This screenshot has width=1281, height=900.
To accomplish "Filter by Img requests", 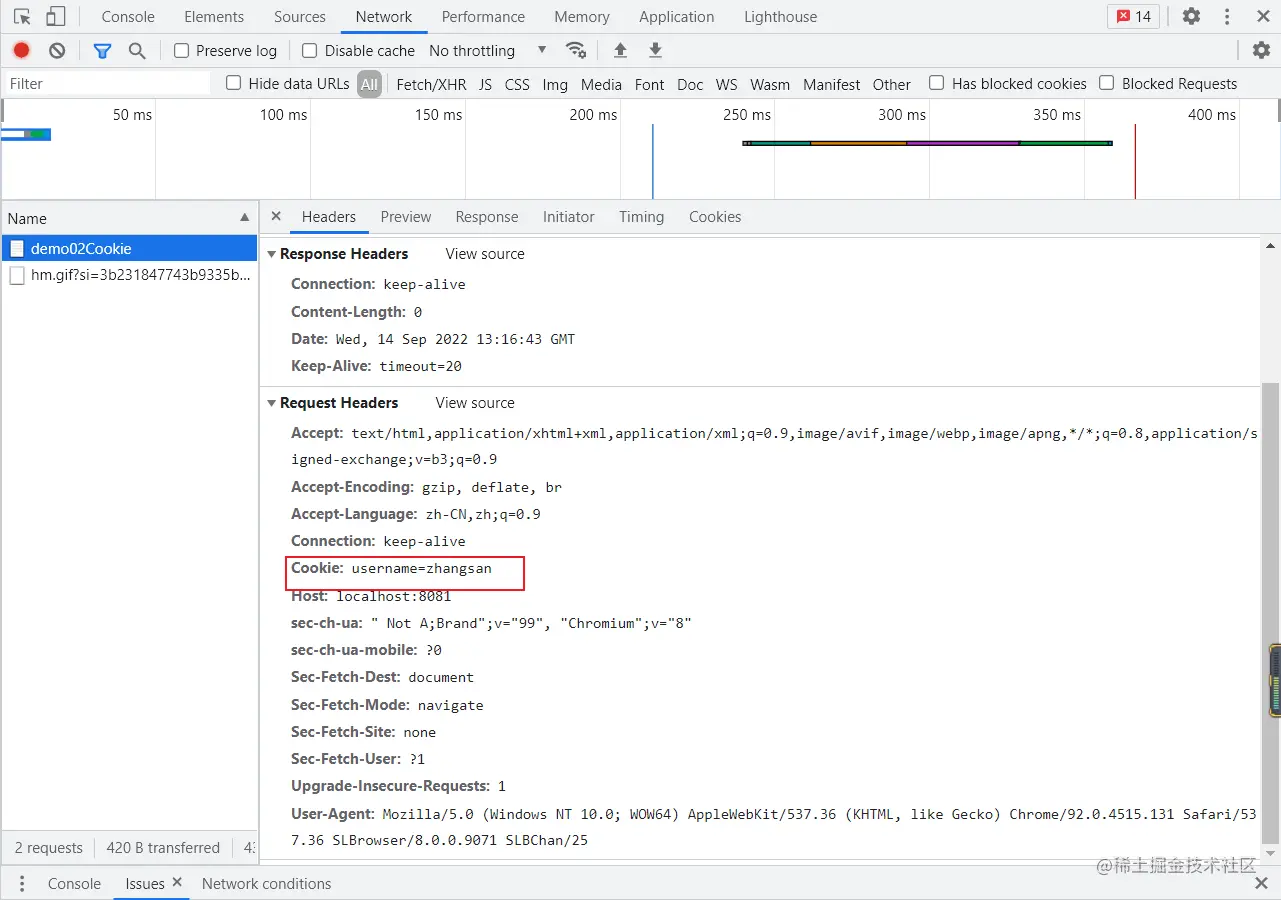I will pyautogui.click(x=555, y=84).
